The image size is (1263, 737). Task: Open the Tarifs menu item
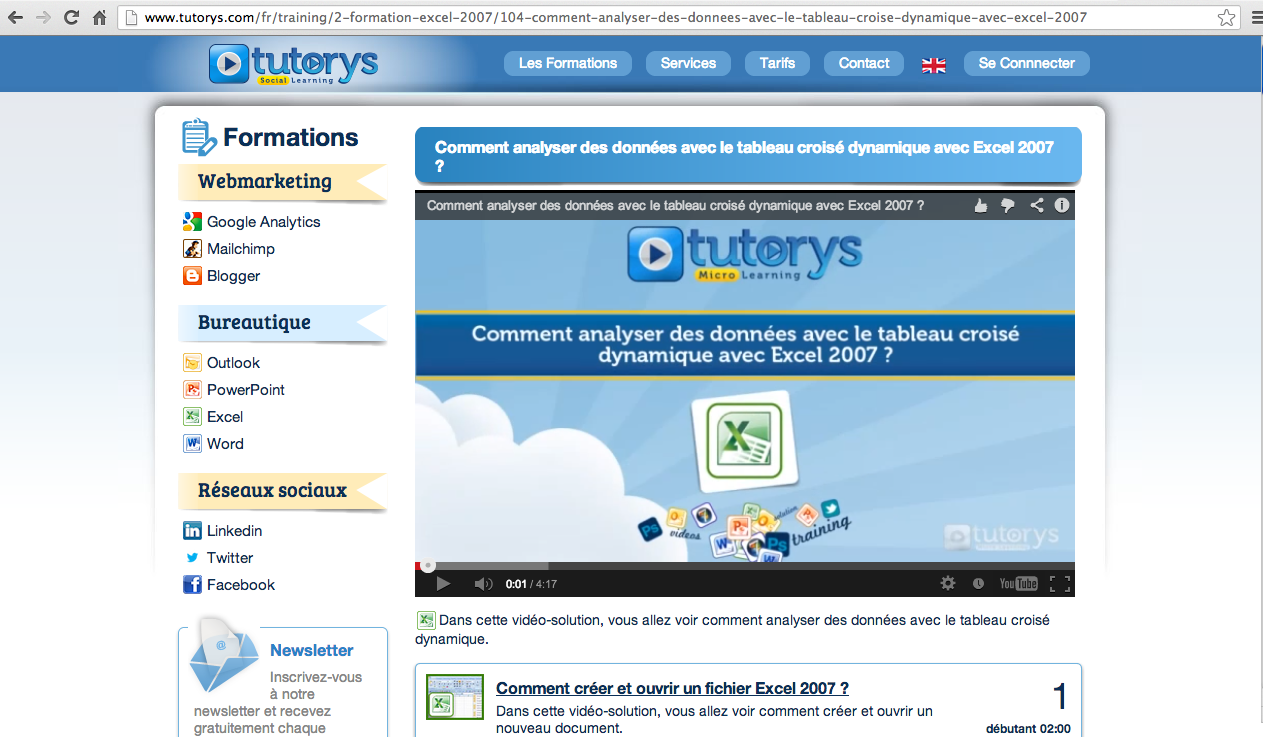pos(777,63)
